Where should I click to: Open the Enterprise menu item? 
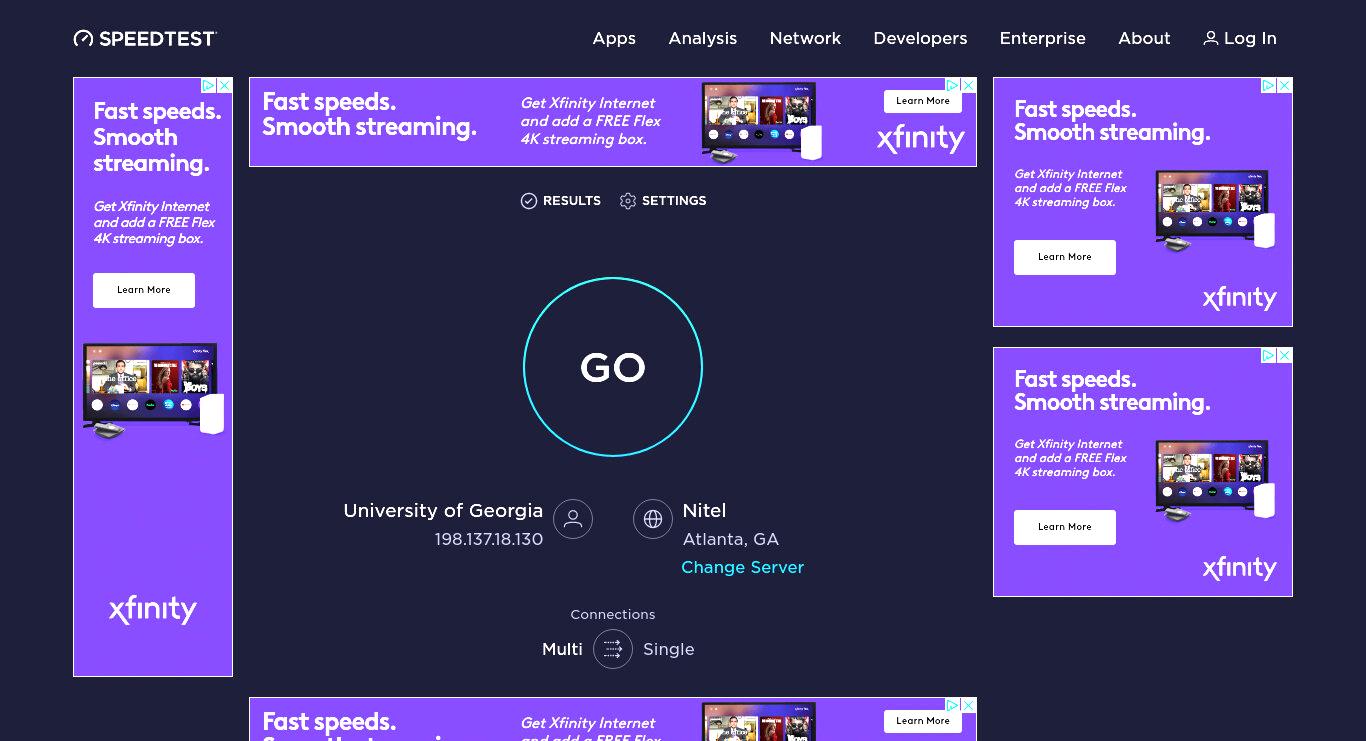pos(1042,38)
